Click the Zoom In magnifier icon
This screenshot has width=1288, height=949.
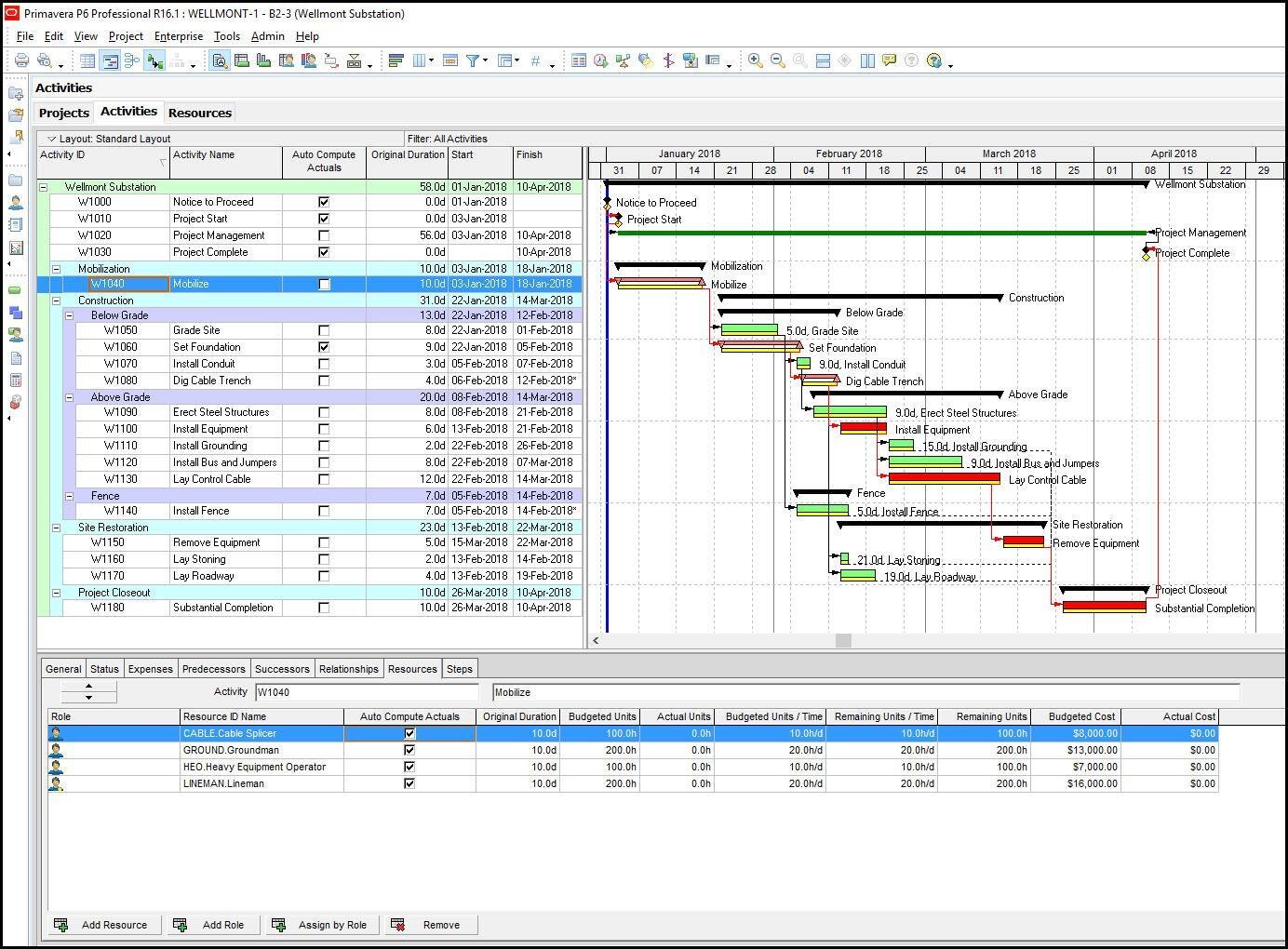(756, 61)
